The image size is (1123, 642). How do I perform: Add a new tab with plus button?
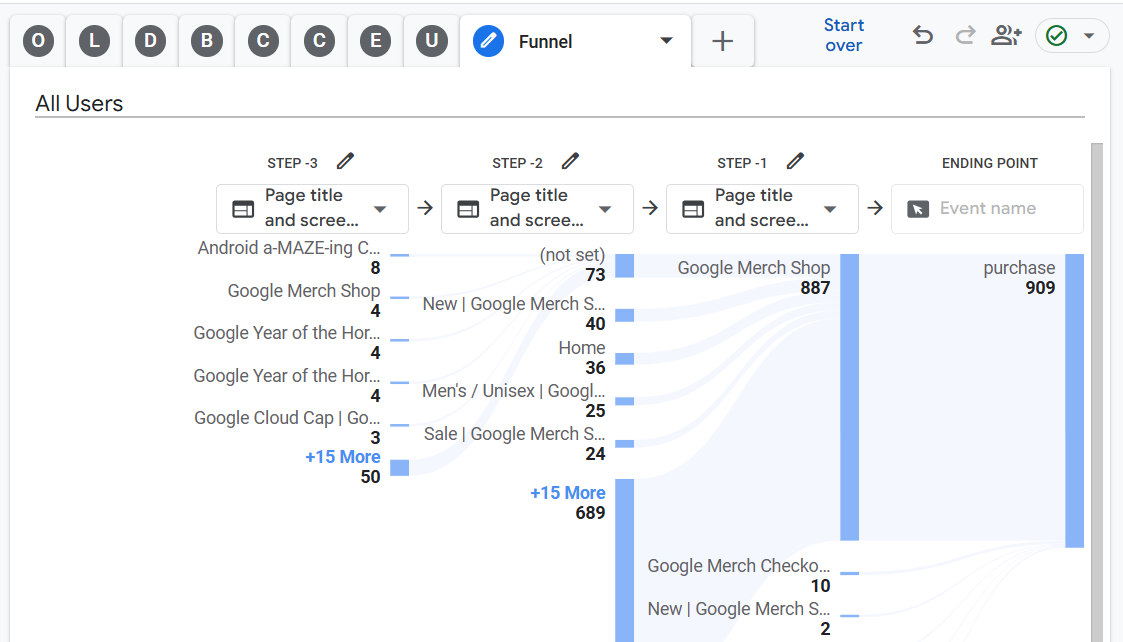[x=723, y=41]
